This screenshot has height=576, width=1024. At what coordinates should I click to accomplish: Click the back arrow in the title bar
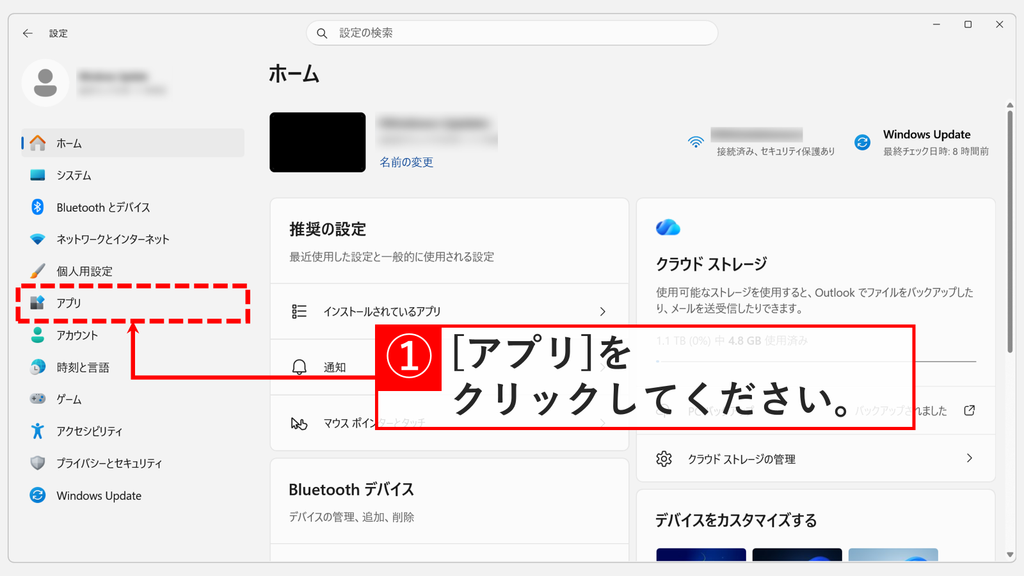[27, 33]
